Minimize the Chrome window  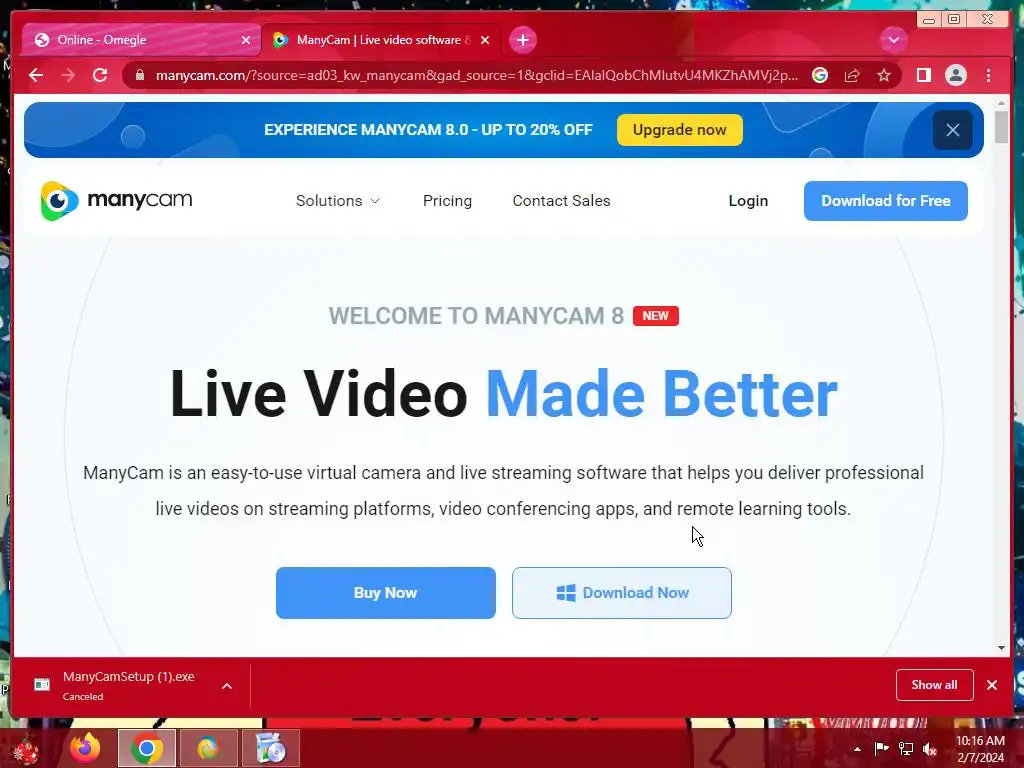tap(928, 20)
